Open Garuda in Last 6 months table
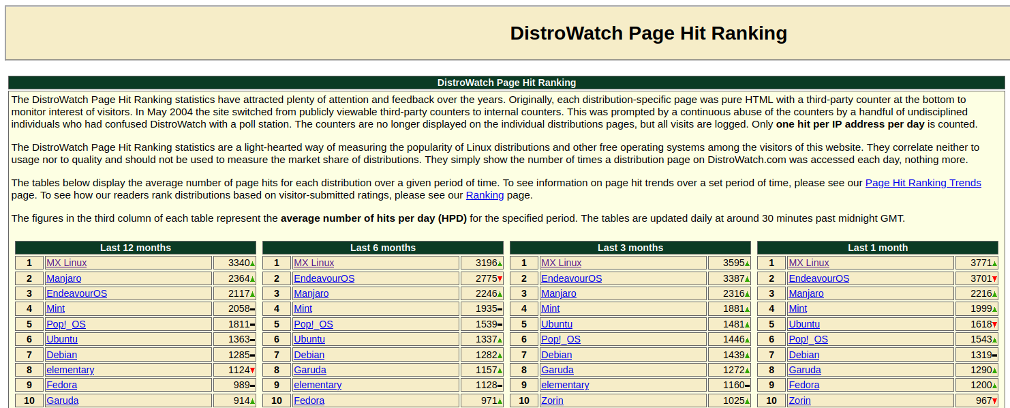The height and width of the screenshot is (408, 1010). 310,370
